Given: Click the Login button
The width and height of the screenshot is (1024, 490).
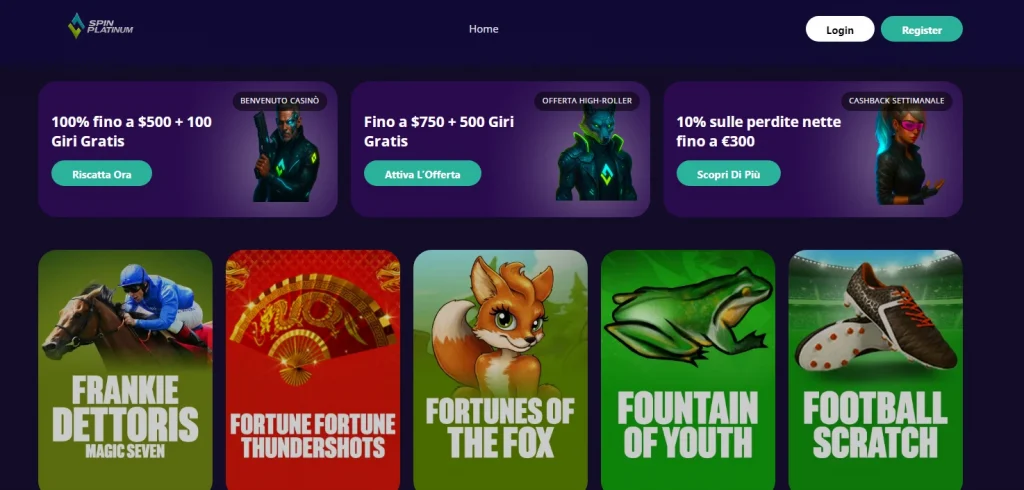Looking at the screenshot, I should pos(840,29).
